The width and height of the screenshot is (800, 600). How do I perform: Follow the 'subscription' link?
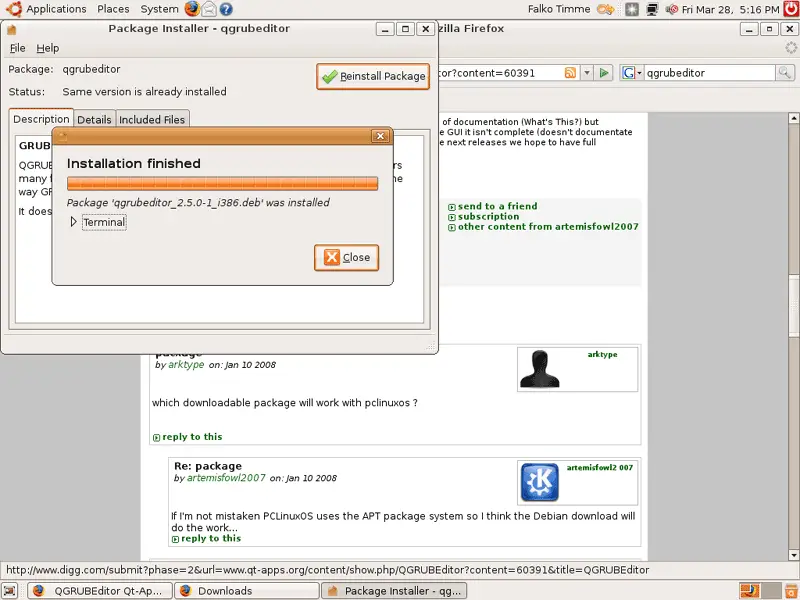pyautogui.click(x=488, y=216)
